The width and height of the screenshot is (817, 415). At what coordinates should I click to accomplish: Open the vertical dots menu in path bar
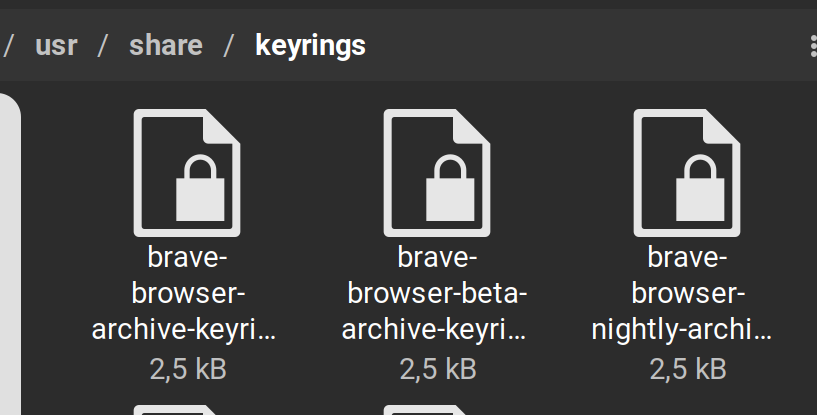click(813, 46)
